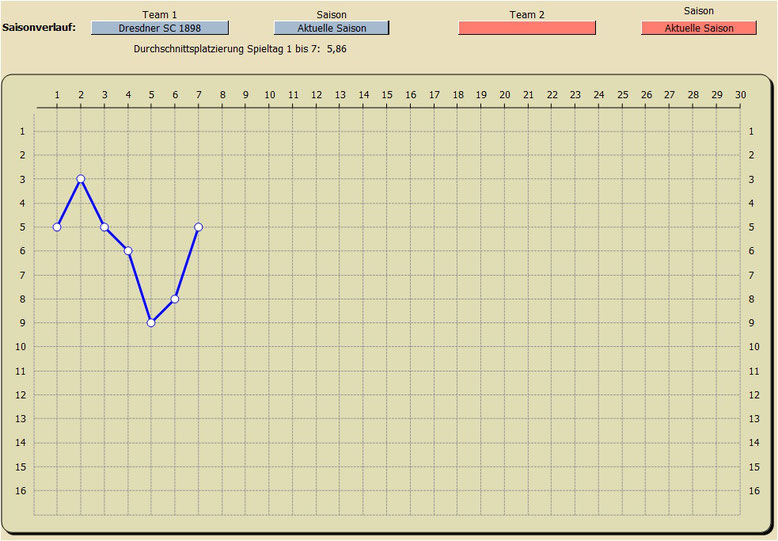778x541 pixels.
Task: Select the data point at matchday 3
Action: tap(104, 227)
